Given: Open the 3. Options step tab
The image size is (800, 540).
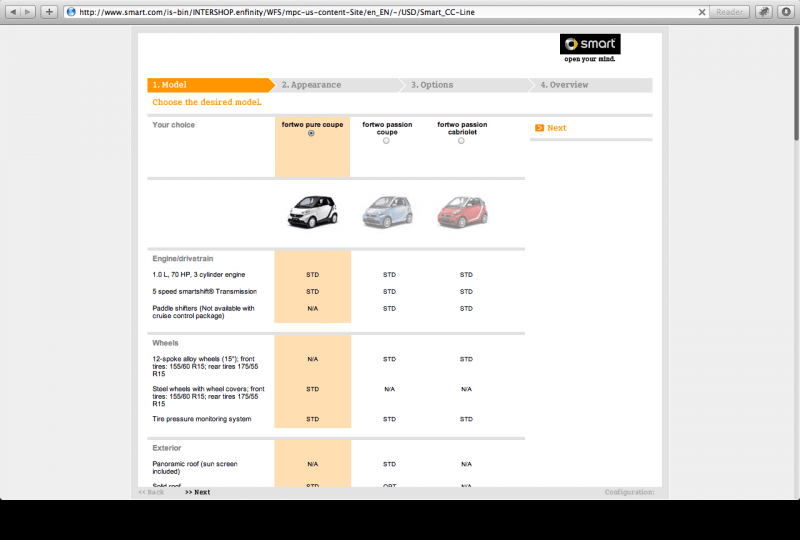Looking at the screenshot, I should tap(467, 85).
